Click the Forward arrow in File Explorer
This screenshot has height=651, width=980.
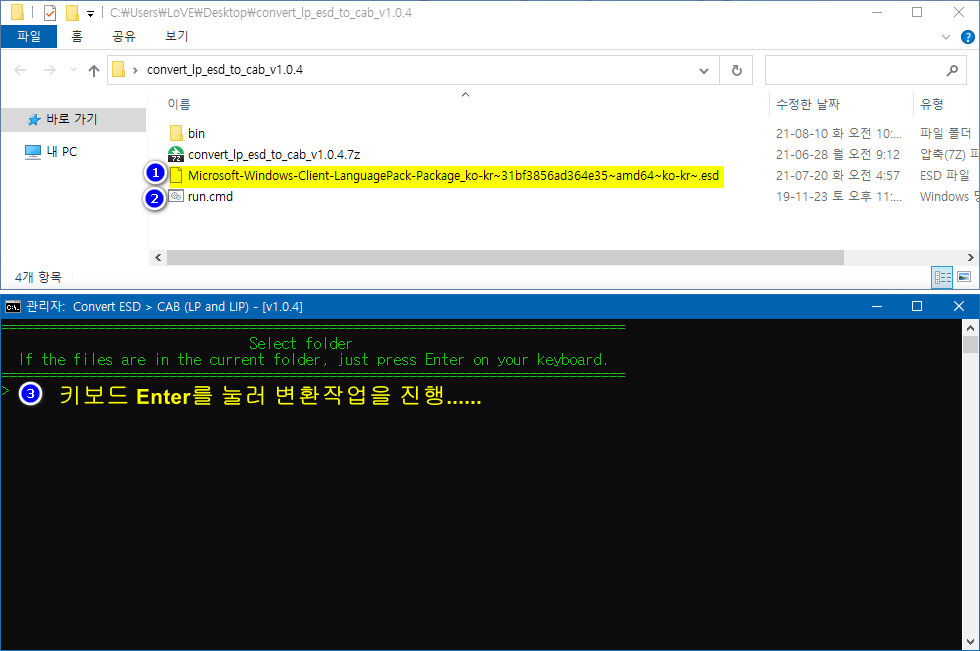(x=49, y=70)
